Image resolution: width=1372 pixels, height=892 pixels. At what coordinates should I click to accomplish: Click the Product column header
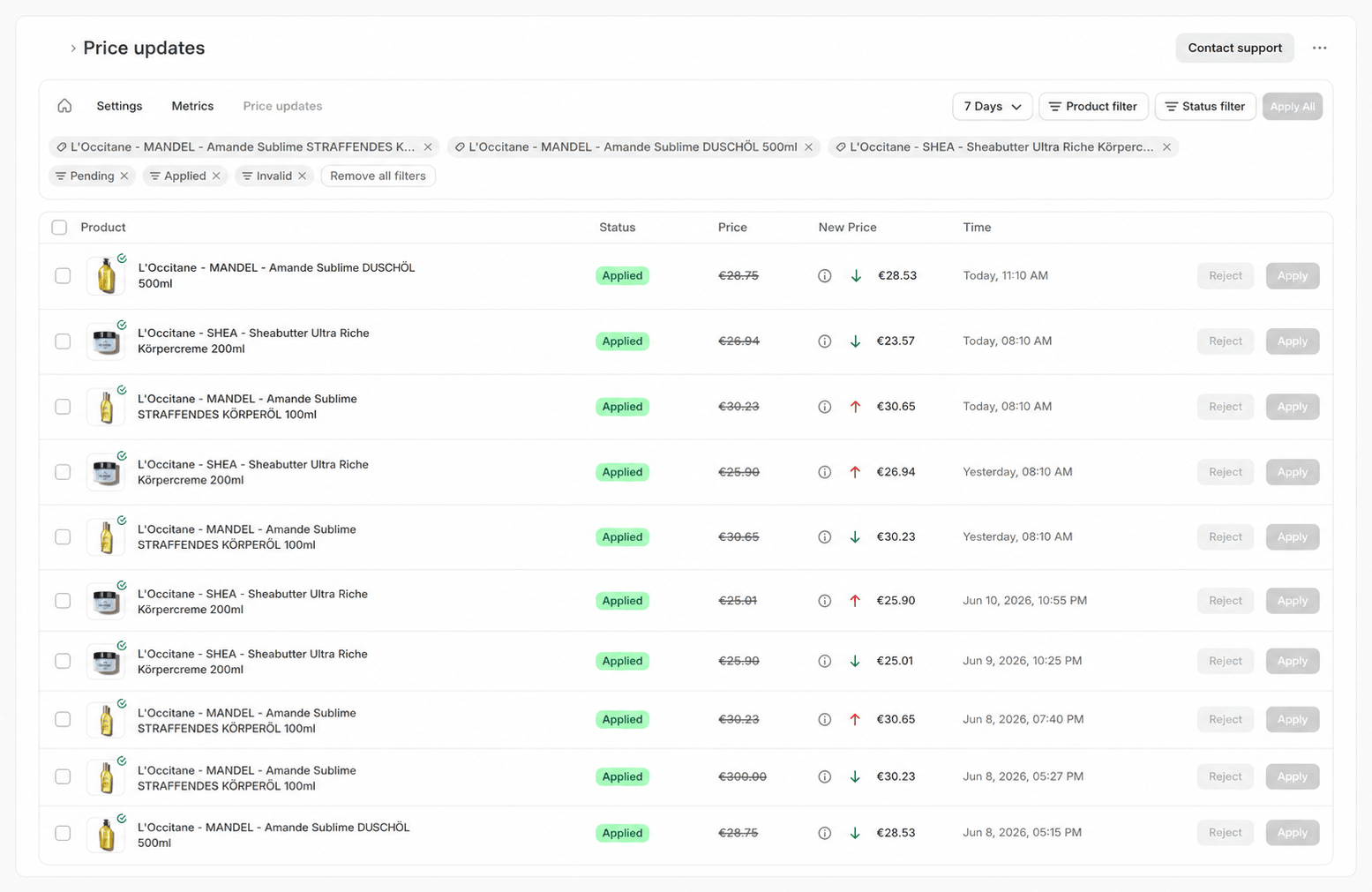(x=103, y=228)
